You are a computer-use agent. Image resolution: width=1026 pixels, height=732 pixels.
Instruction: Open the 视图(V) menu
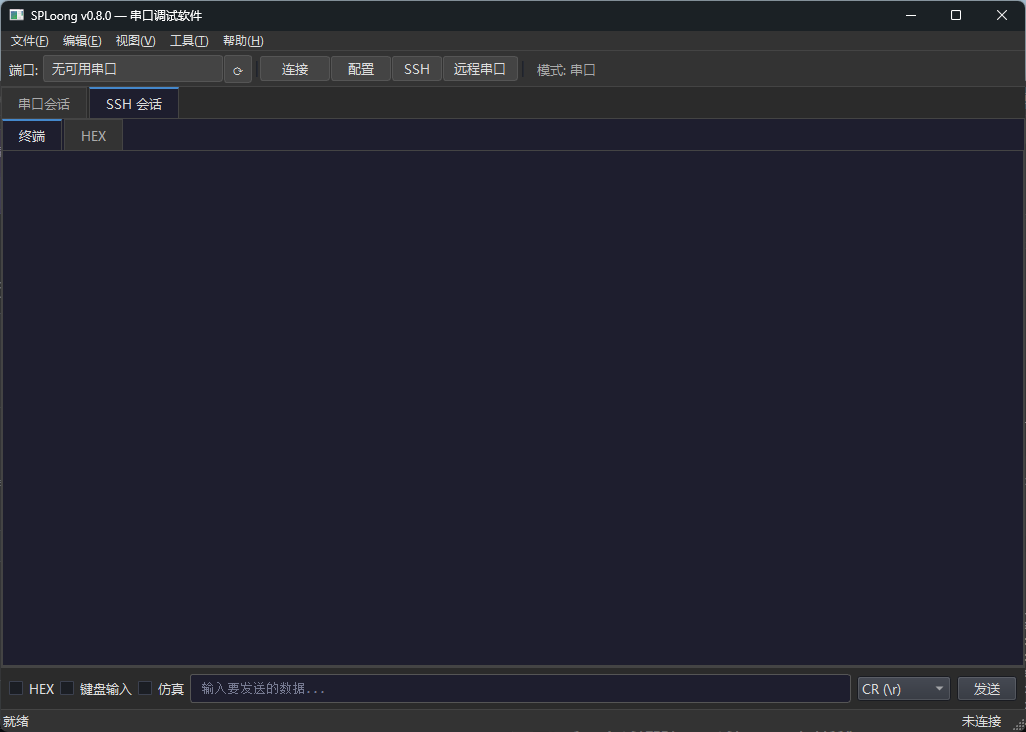point(135,41)
